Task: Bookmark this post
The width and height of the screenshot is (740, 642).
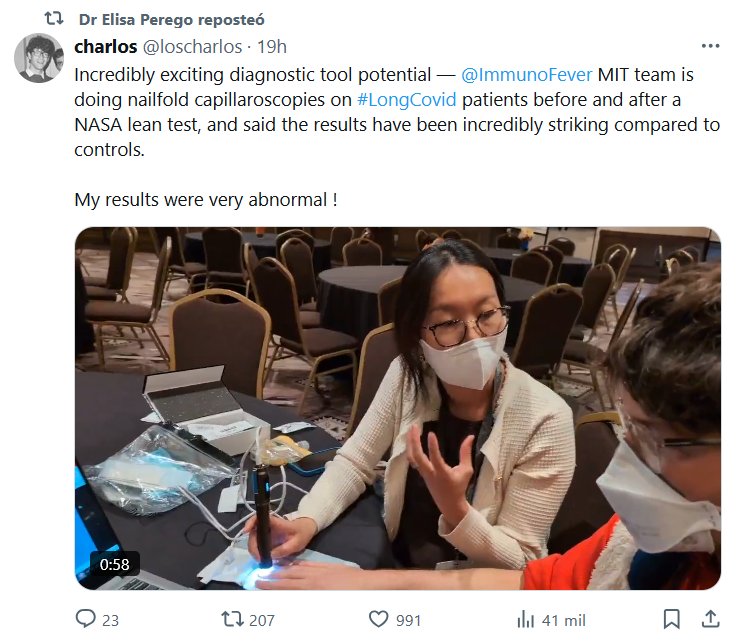Action: click(672, 619)
